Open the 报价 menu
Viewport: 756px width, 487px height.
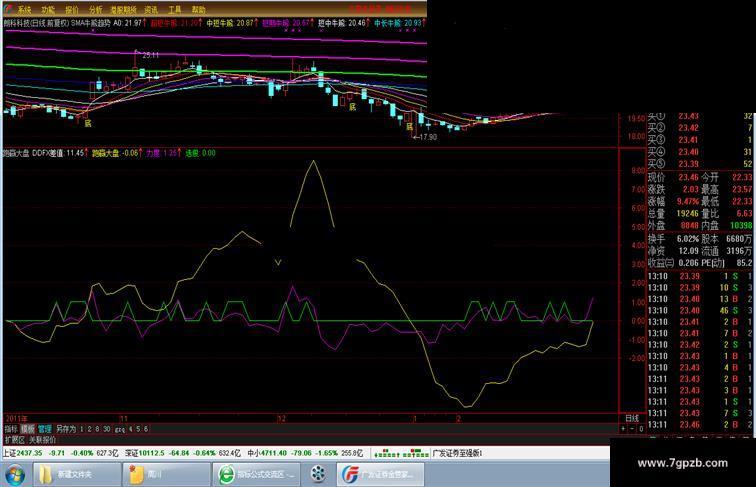pyautogui.click(x=71, y=9)
